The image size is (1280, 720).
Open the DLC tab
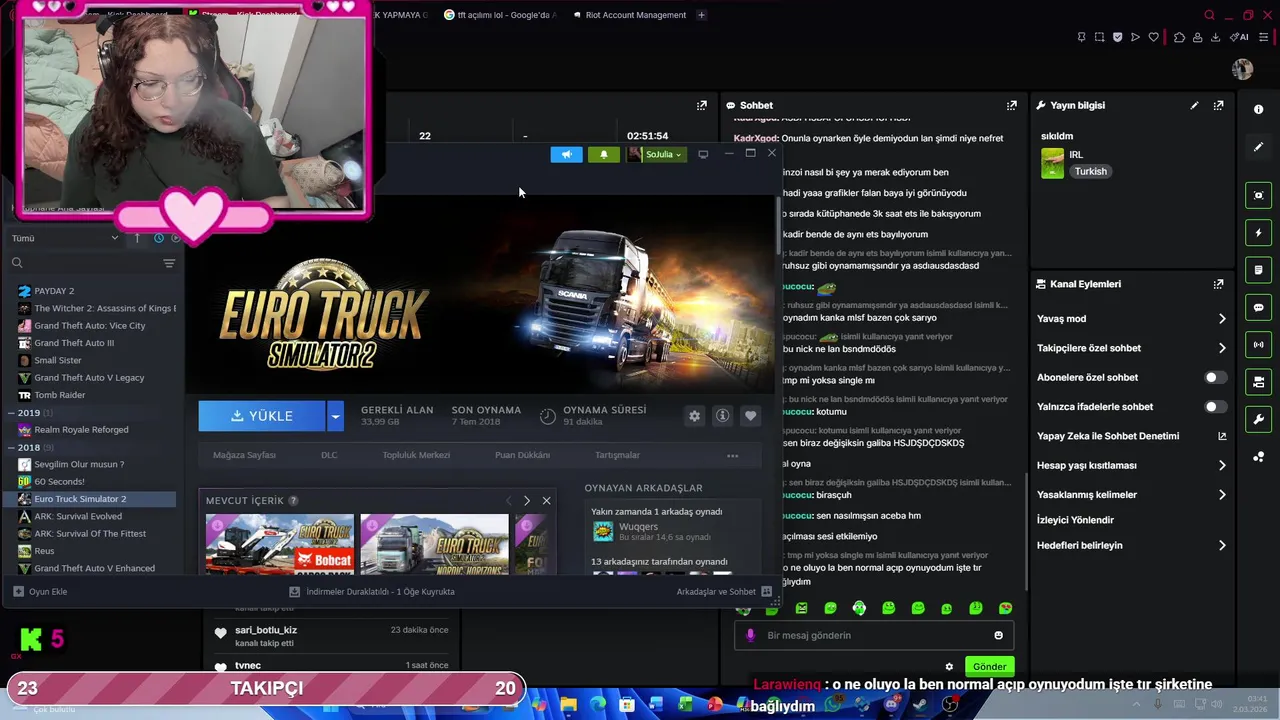pyautogui.click(x=329, y=455)
